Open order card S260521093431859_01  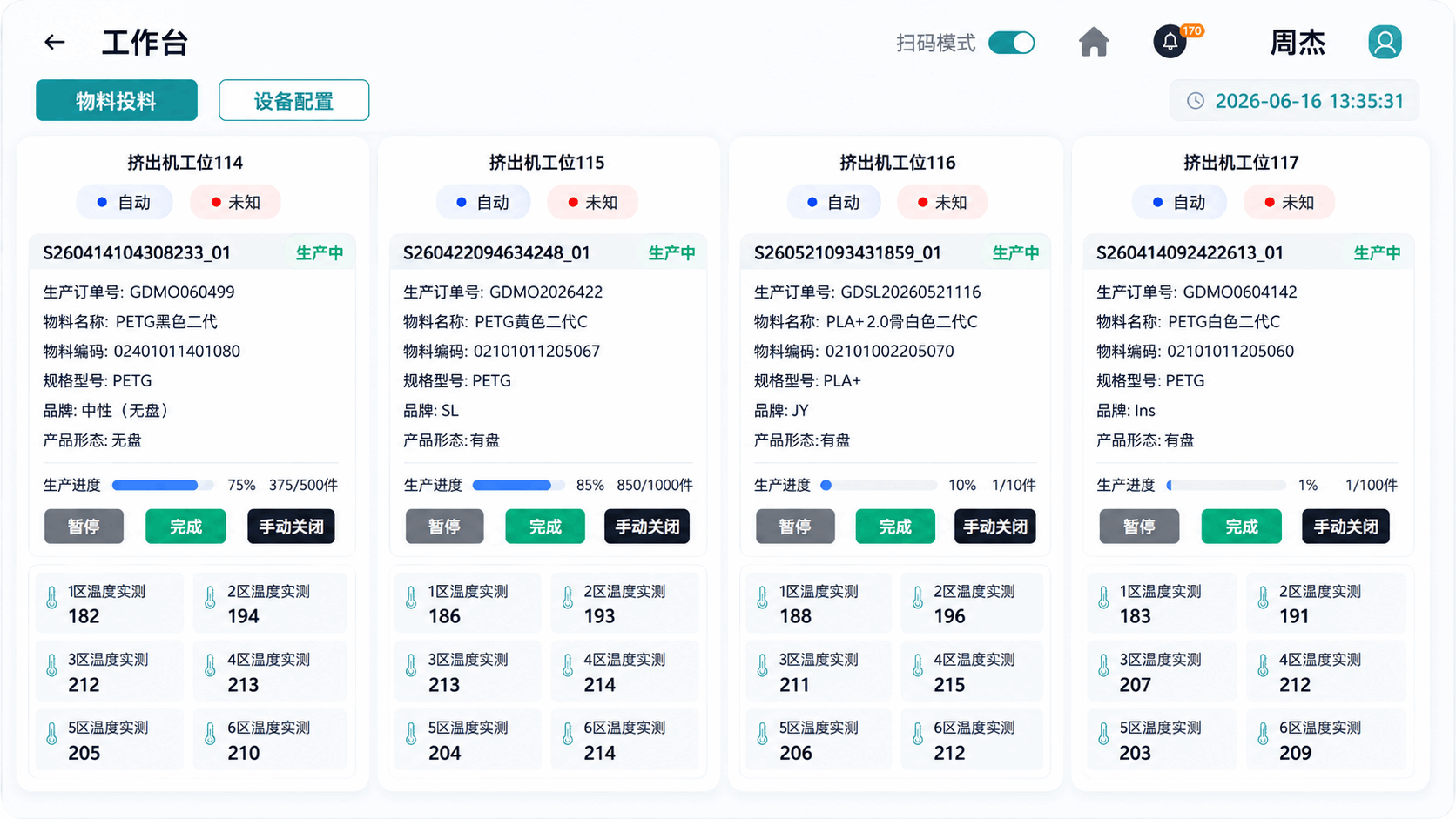coord(896,252)
